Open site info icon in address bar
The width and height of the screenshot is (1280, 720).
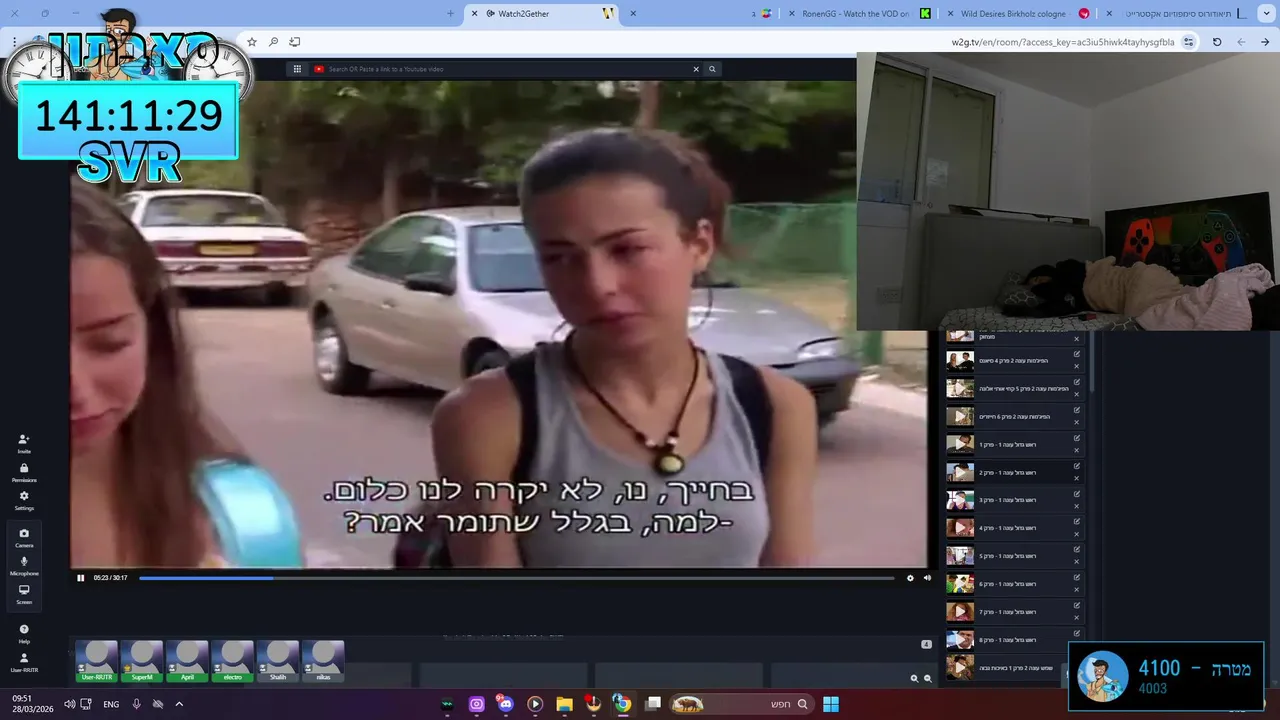click(x=1188, y=42)
